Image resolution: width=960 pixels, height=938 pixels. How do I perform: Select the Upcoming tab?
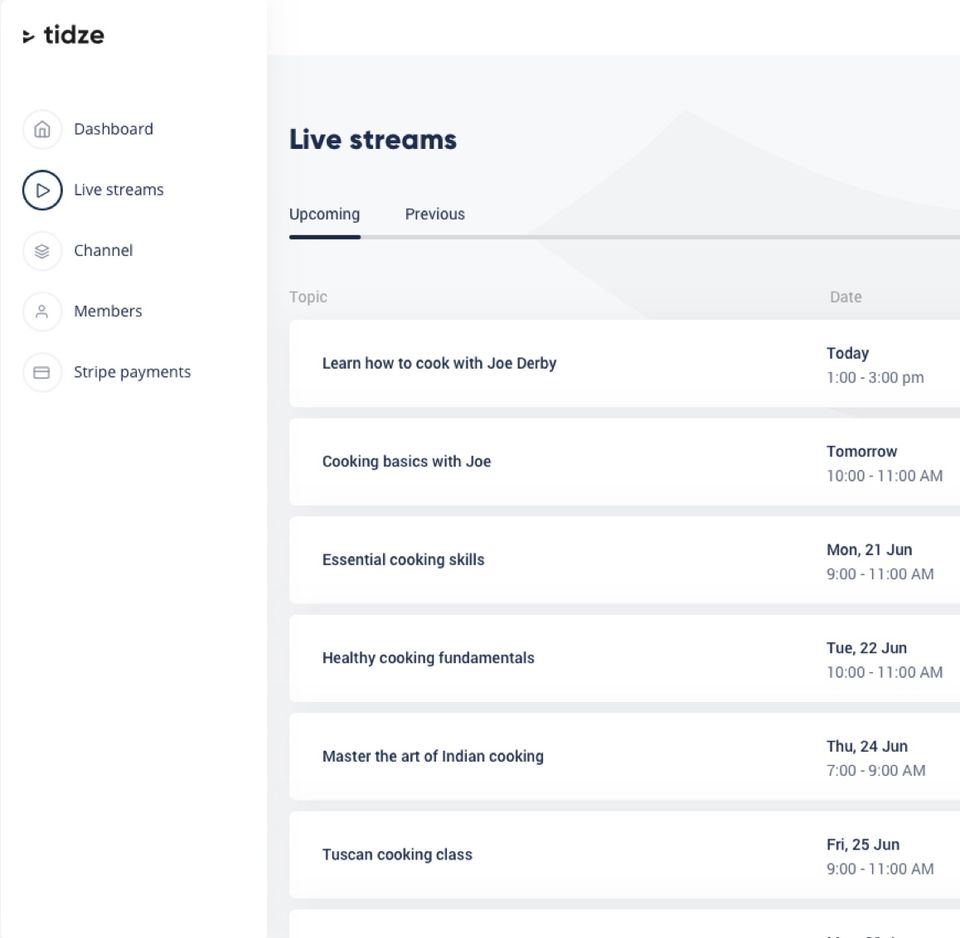tap(324, 214)
